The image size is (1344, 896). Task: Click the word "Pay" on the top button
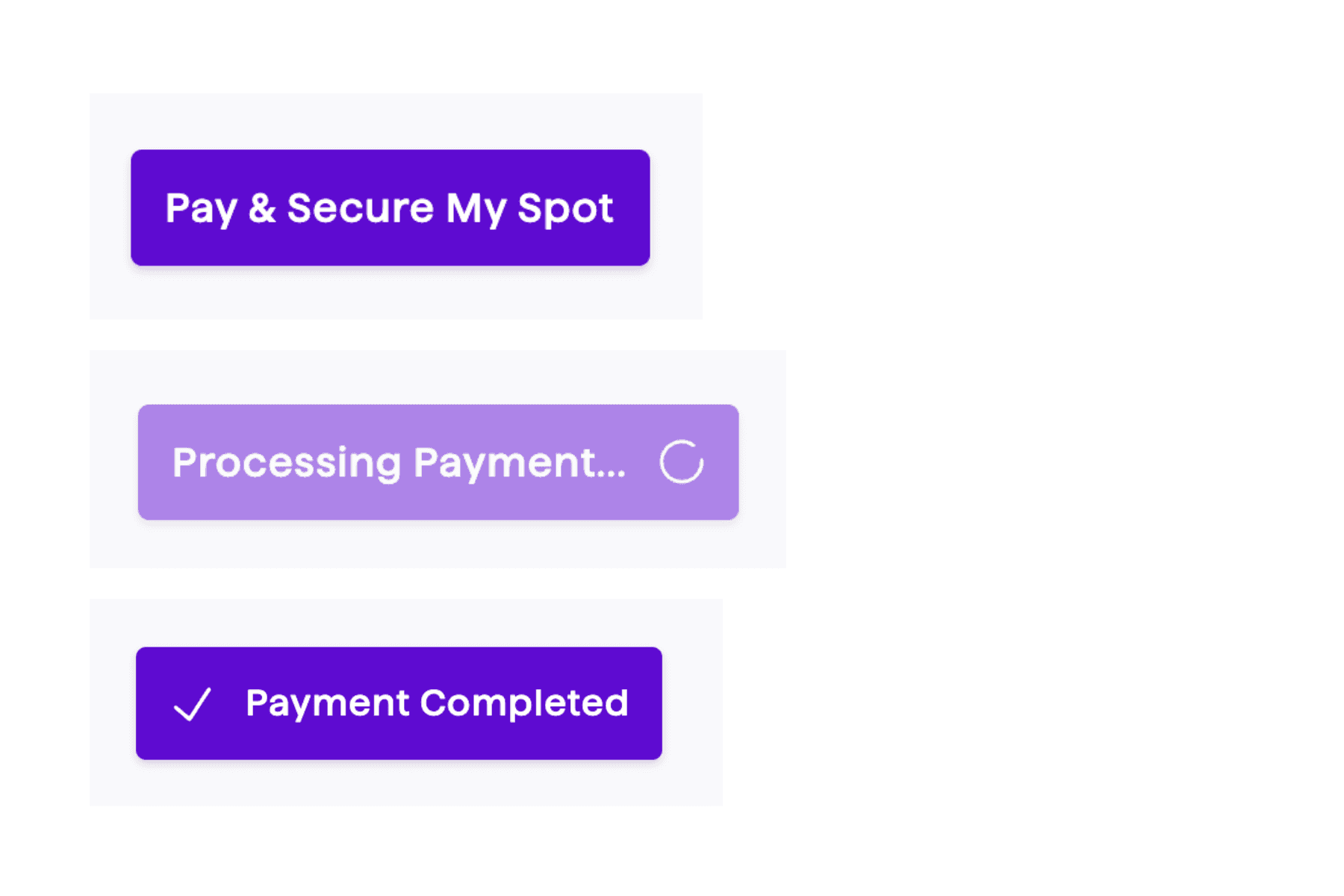201,209
